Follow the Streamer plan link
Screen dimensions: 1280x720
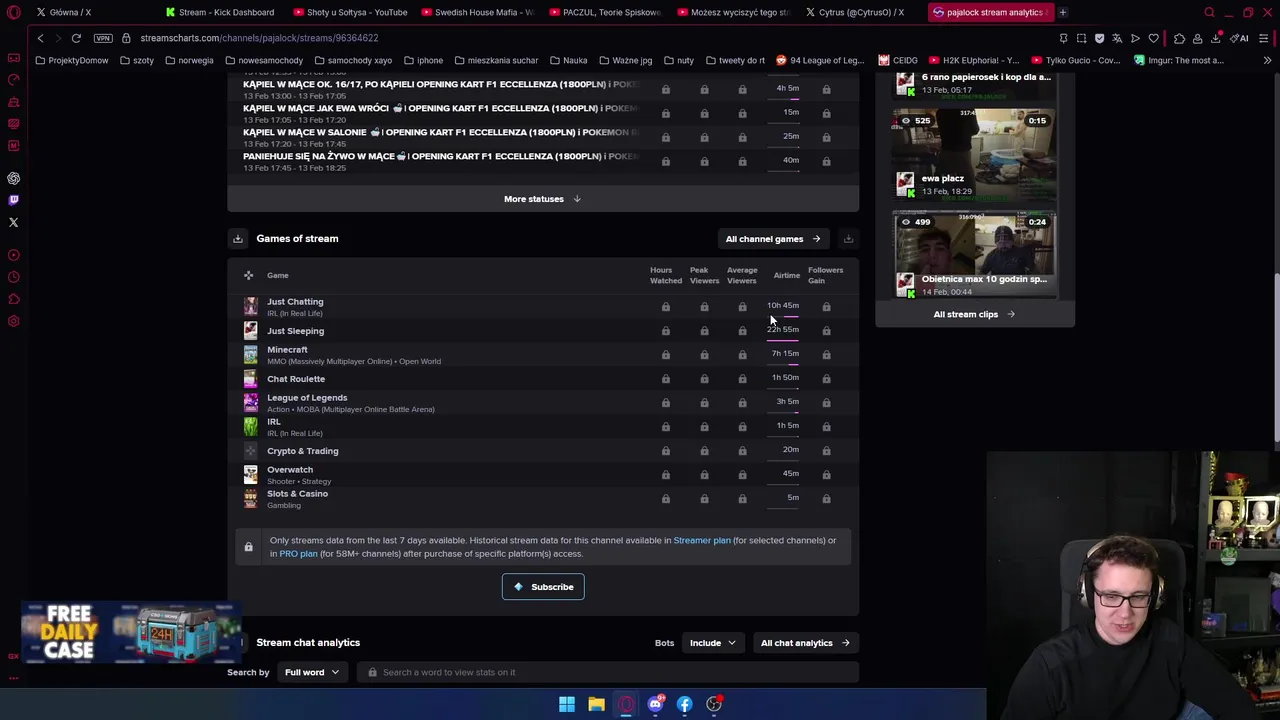point(702,540)
